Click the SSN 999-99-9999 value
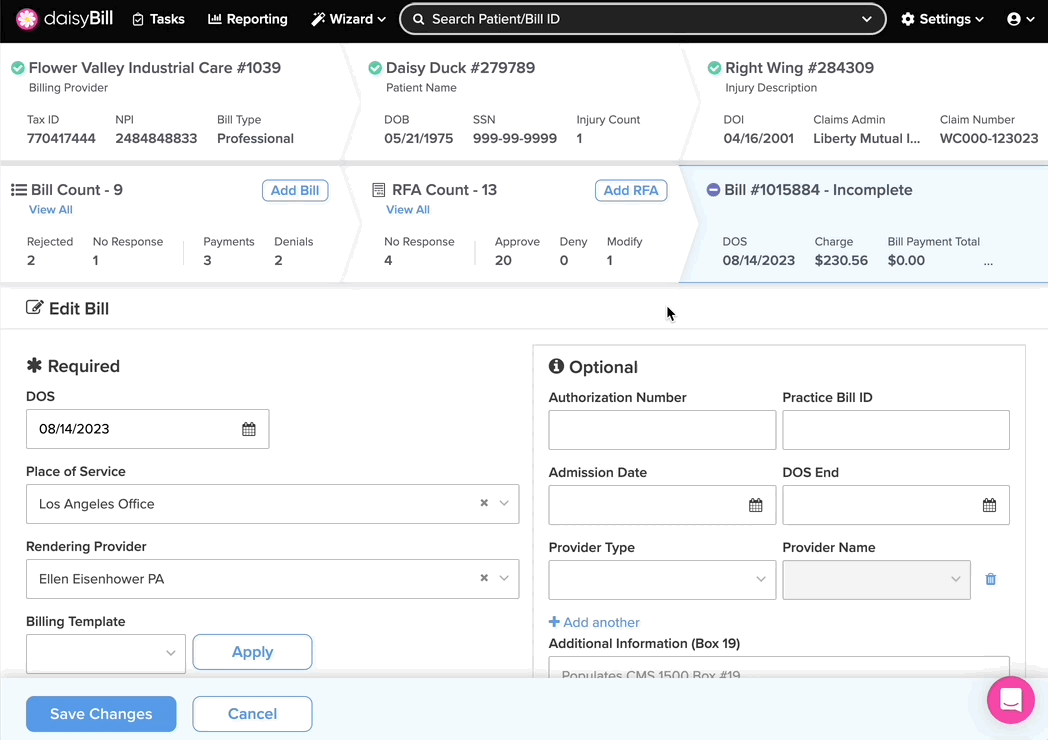This screenshot has height=740, width=1048. point(515,138)
